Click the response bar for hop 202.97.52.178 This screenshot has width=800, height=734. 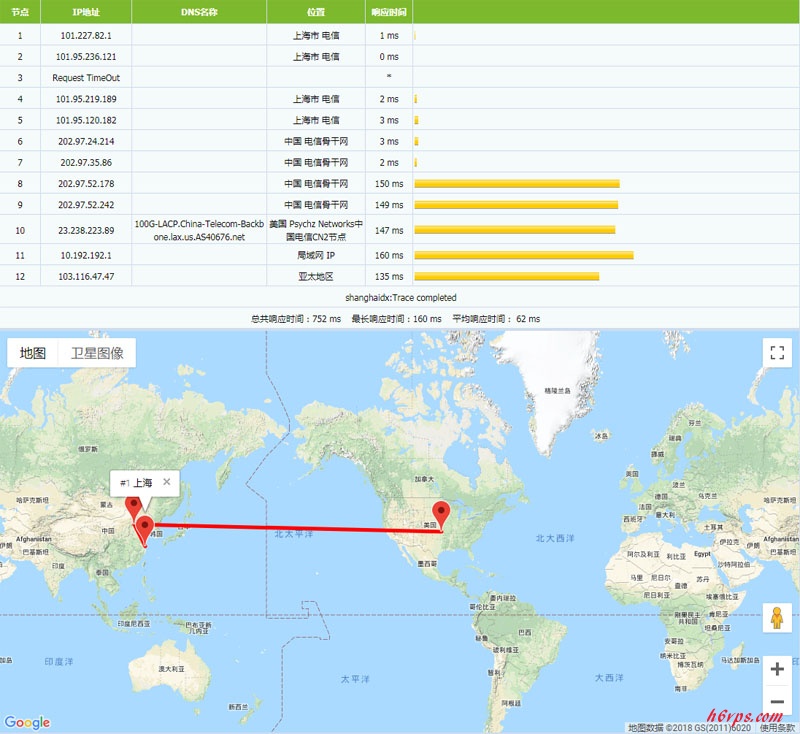[x=517, y=184]
